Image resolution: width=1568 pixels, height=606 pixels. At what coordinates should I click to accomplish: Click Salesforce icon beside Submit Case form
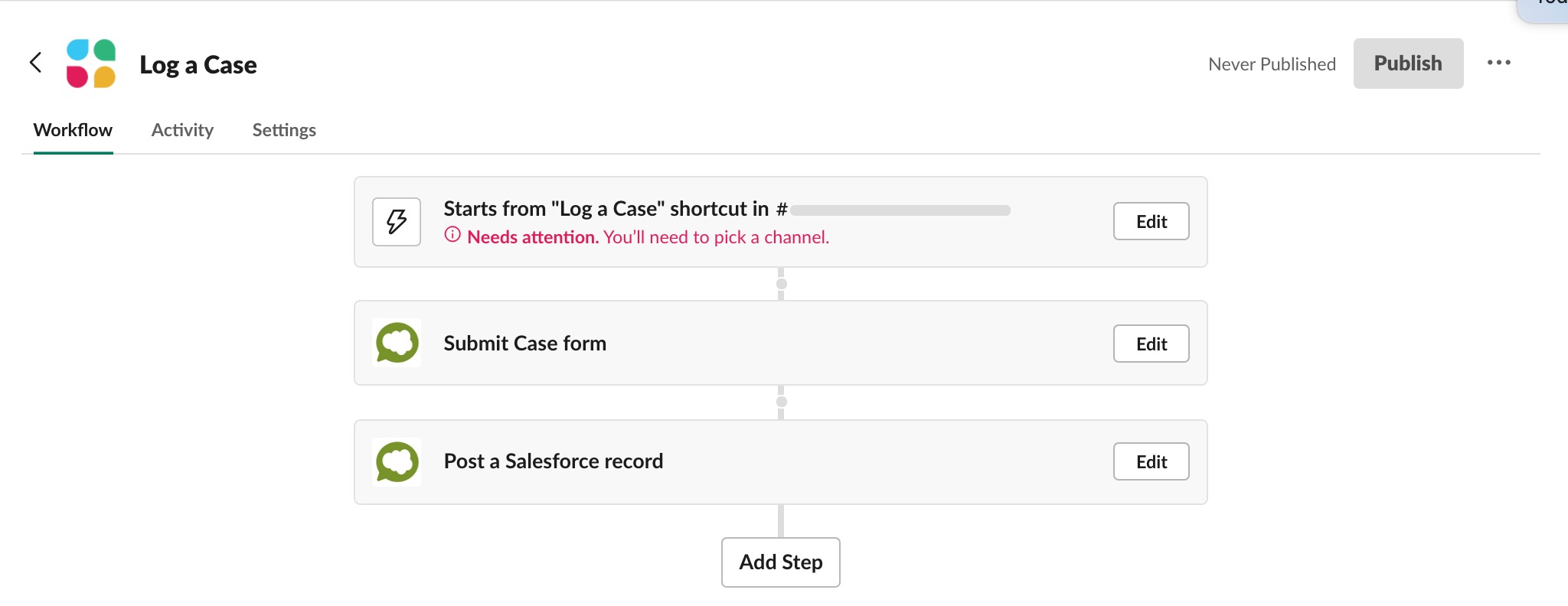(x=397, y=343)
